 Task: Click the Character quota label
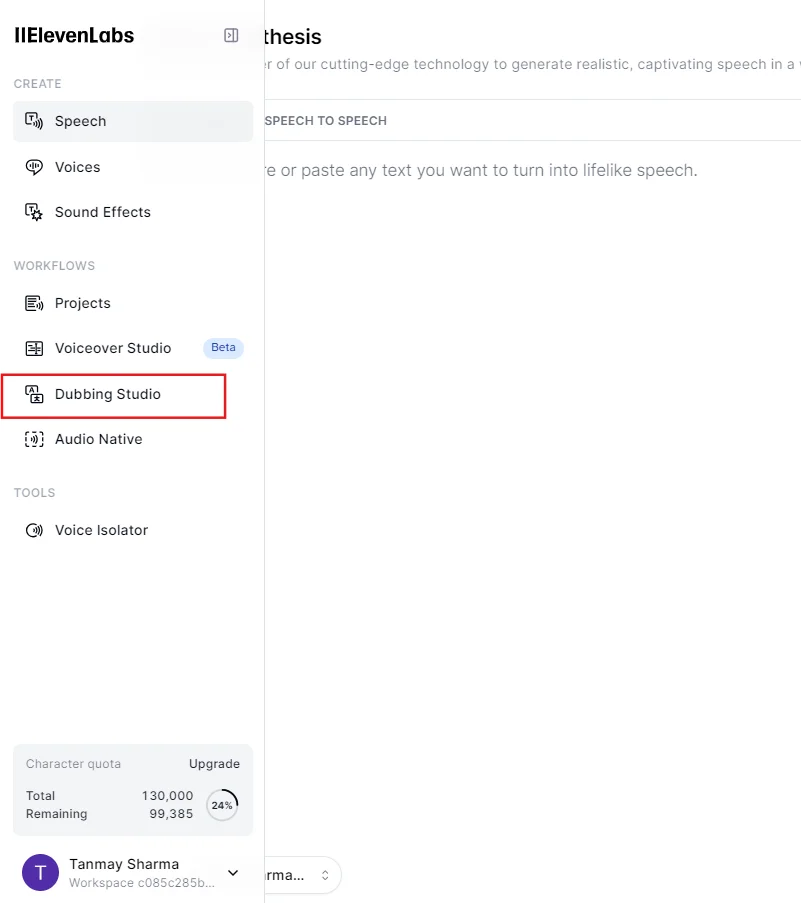(73, 764)
